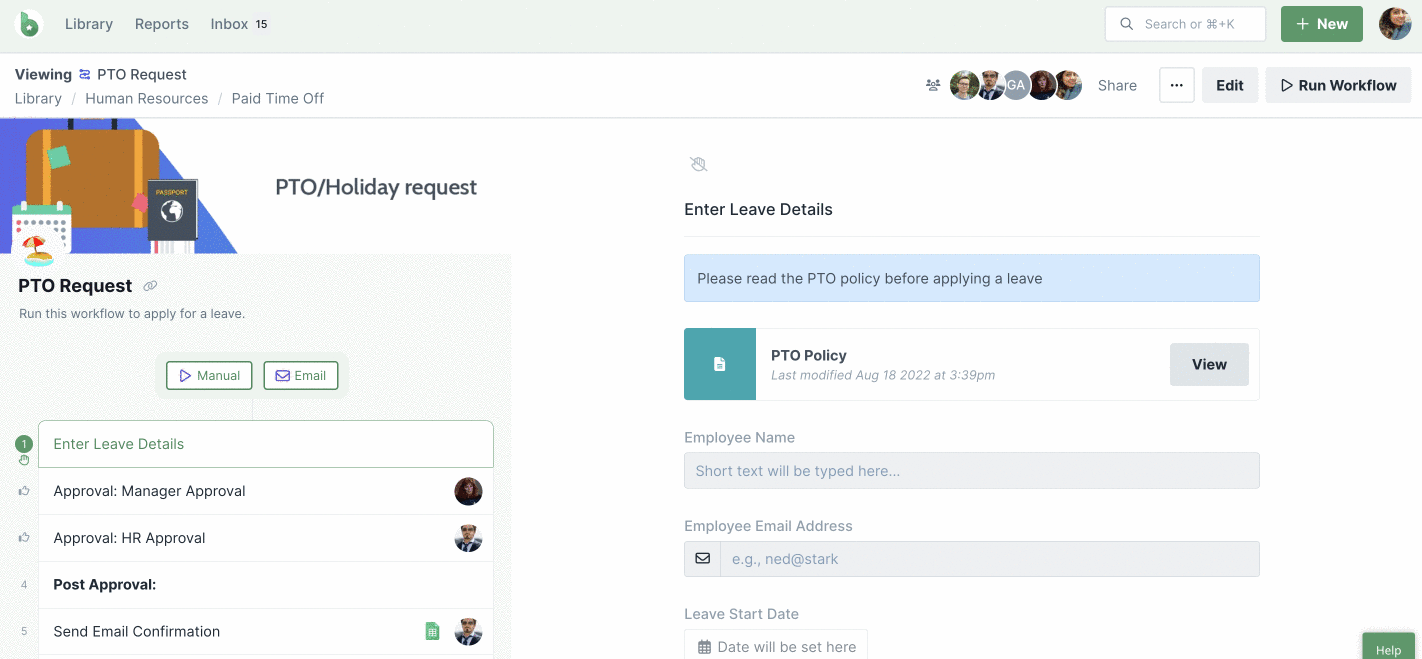
Task: Go to Inbox with 15 items
Action: click(239, 24)
